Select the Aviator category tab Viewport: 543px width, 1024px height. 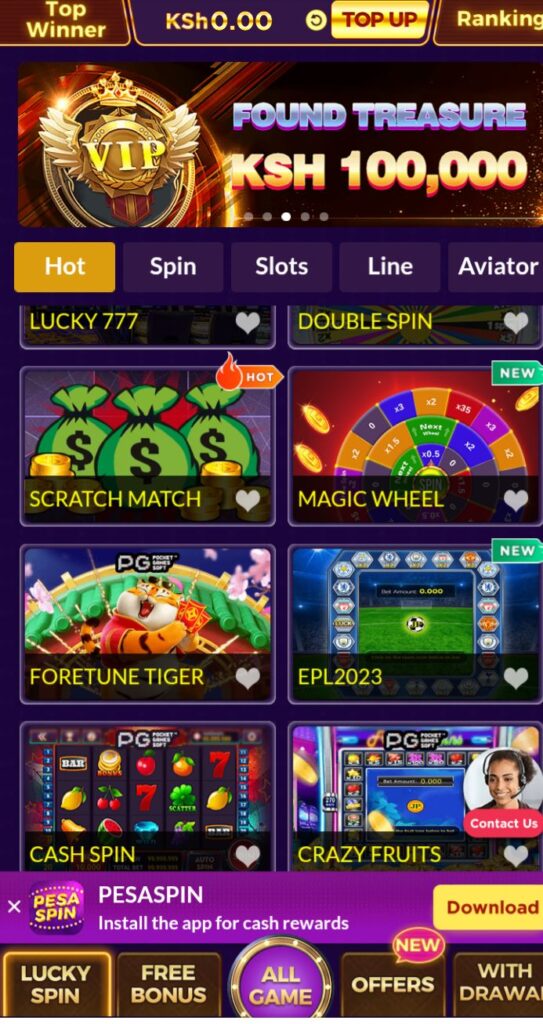pos(496,266)
